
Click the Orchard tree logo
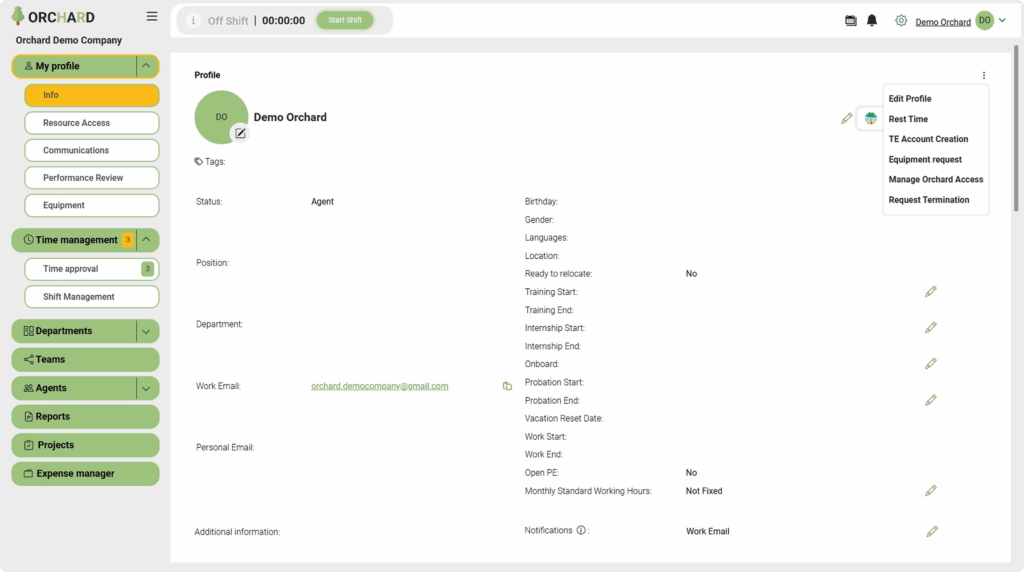click(18, 16)
